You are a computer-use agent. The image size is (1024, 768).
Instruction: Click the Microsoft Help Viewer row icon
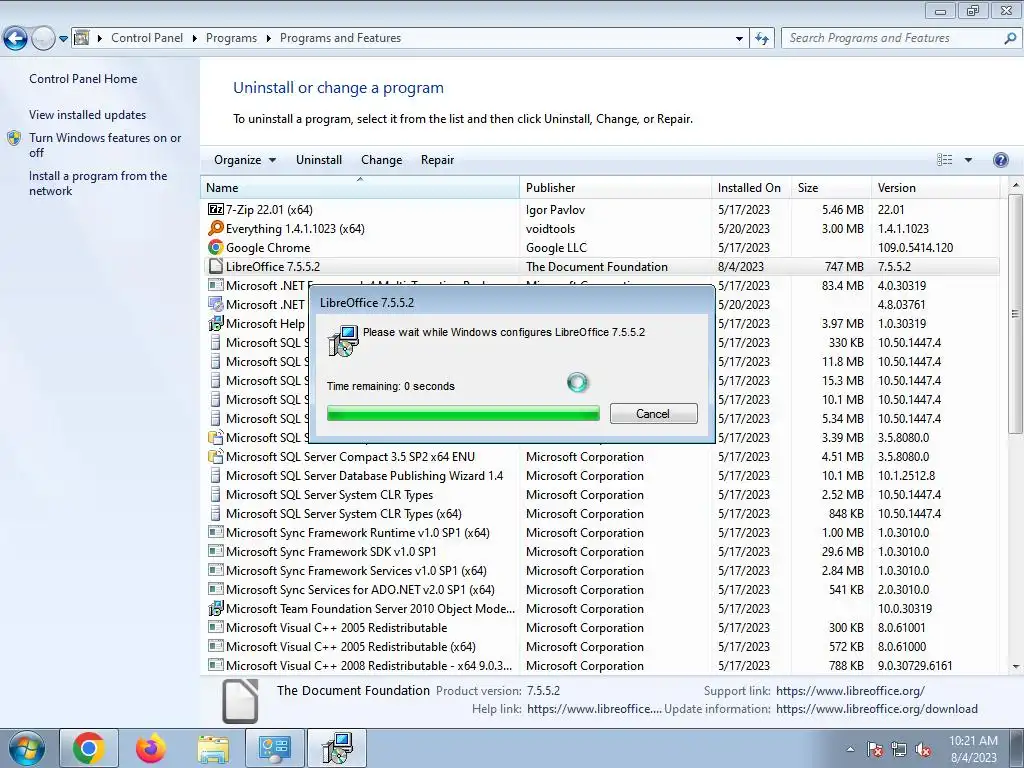pos(216,323)
